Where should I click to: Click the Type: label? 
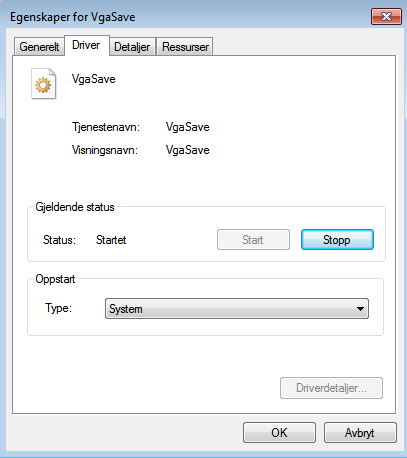tap(59, 308)
